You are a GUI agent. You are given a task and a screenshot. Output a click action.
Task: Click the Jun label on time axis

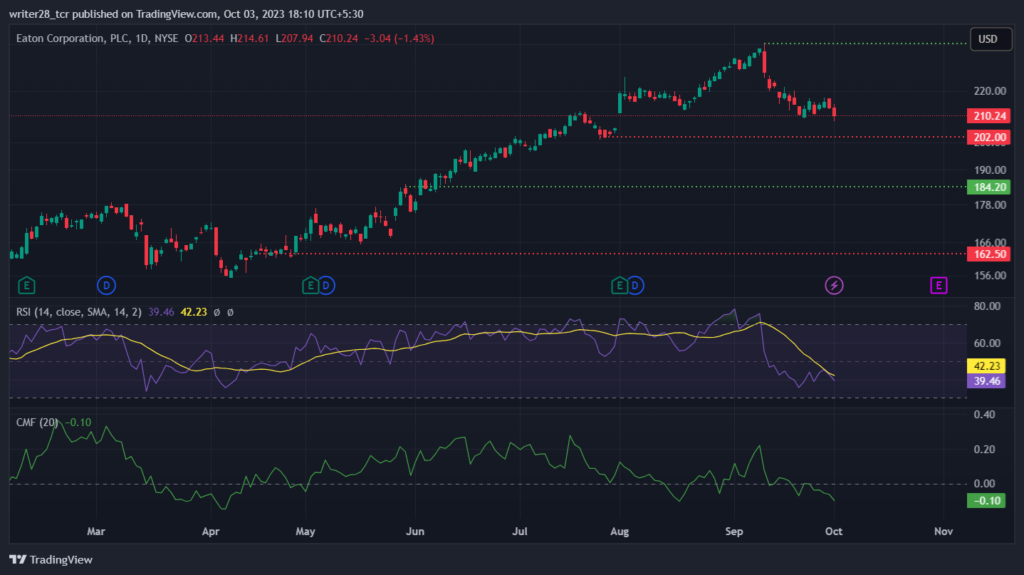click(415, 531)
